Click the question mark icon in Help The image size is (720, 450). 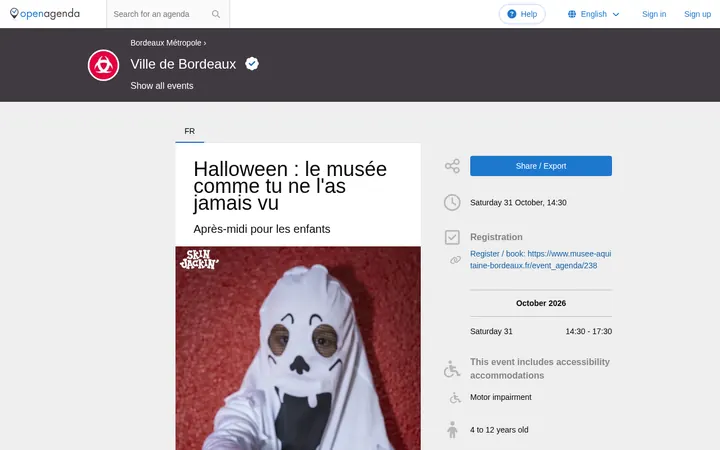coord(512,14)
